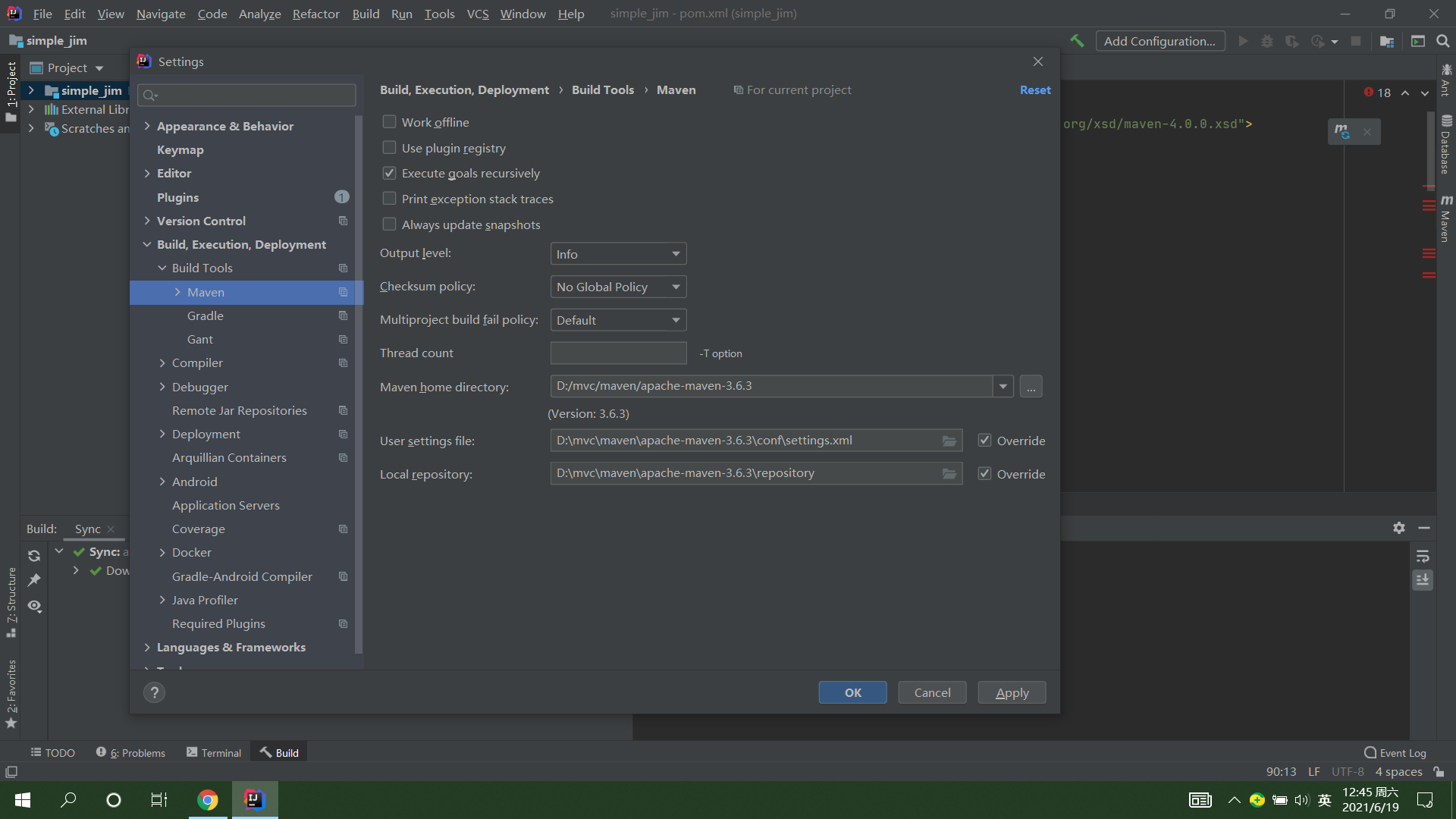Click the Settings help question mark icon

154,692
